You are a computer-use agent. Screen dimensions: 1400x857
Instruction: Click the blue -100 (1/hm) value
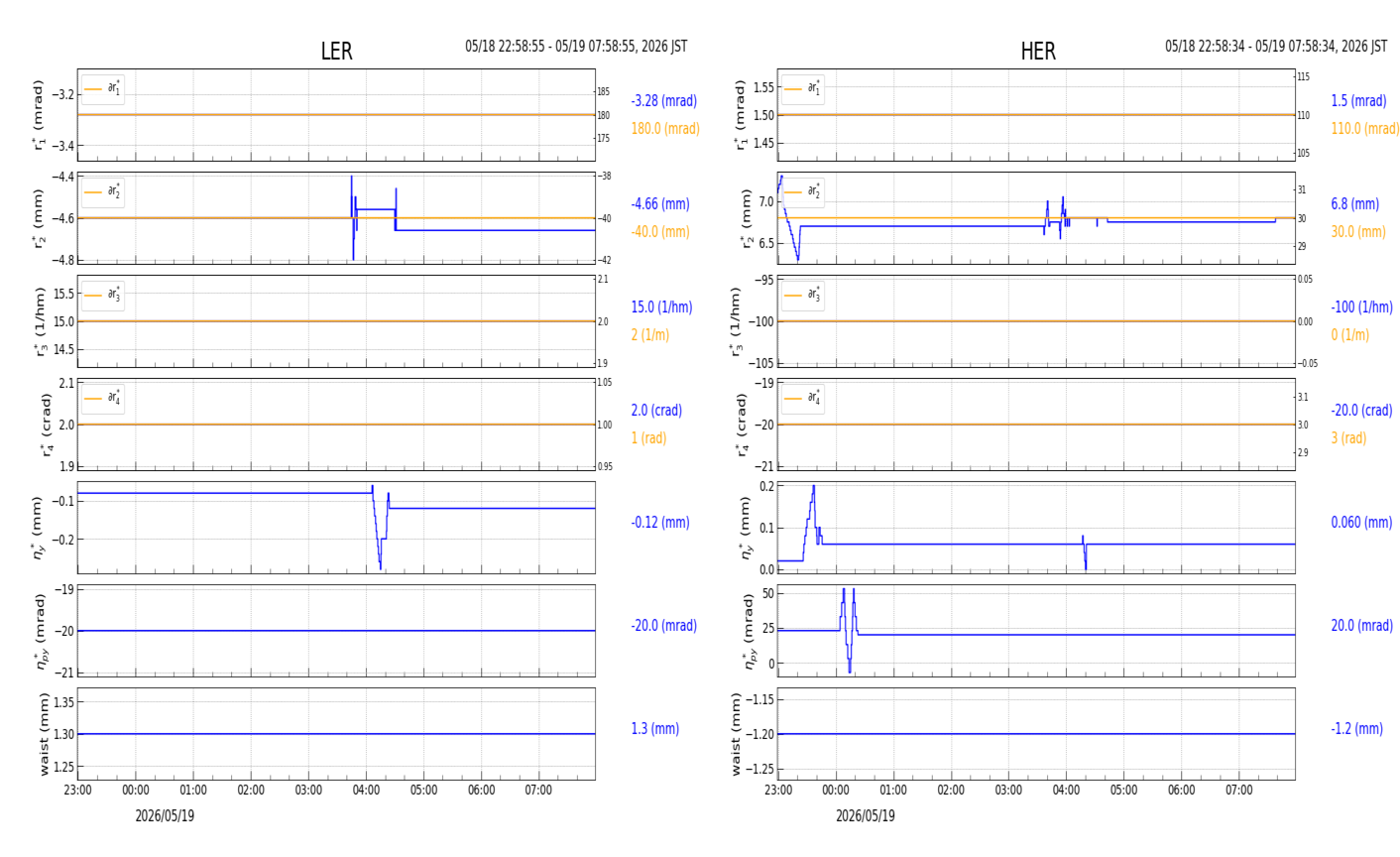point(1362,307)
